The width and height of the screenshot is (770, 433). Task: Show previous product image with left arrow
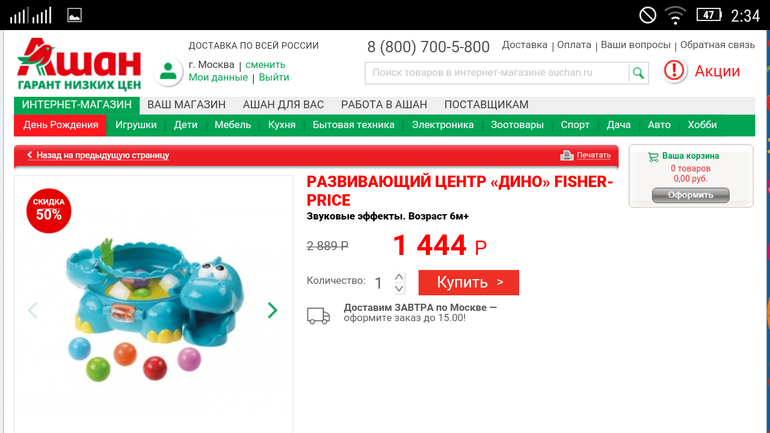(32, 310)
